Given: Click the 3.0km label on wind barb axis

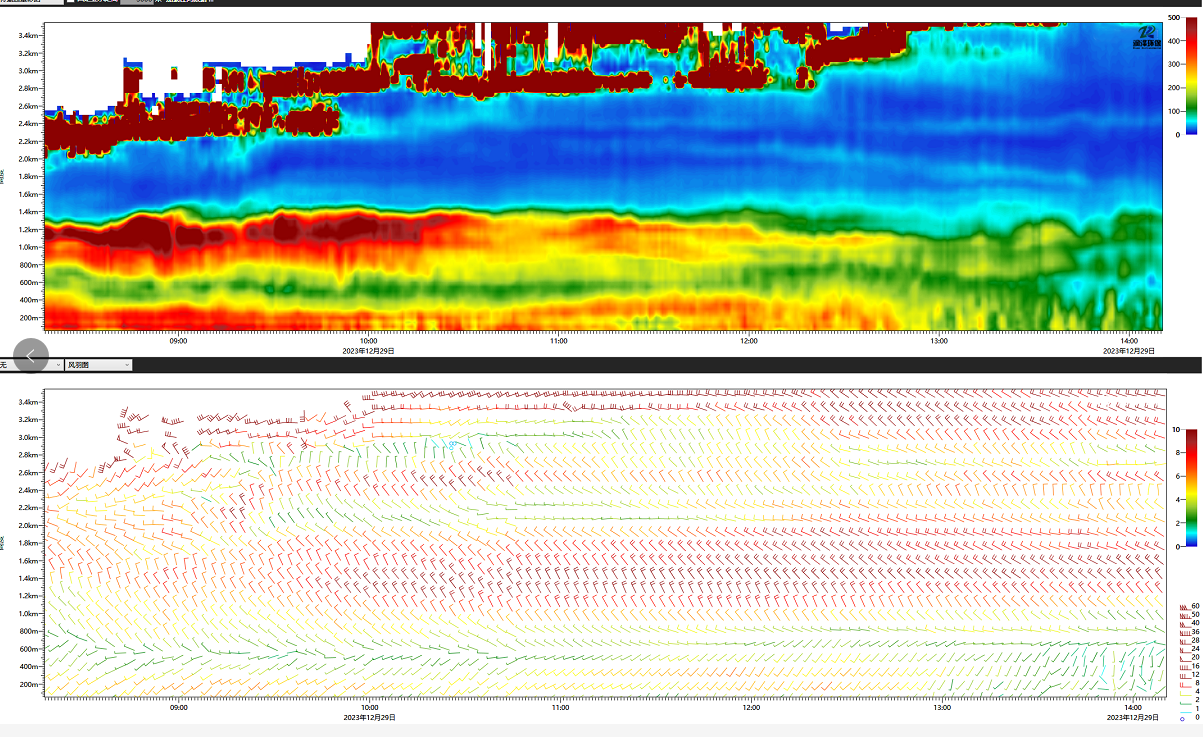Looking at the screenshot, I should pos(28,437).
